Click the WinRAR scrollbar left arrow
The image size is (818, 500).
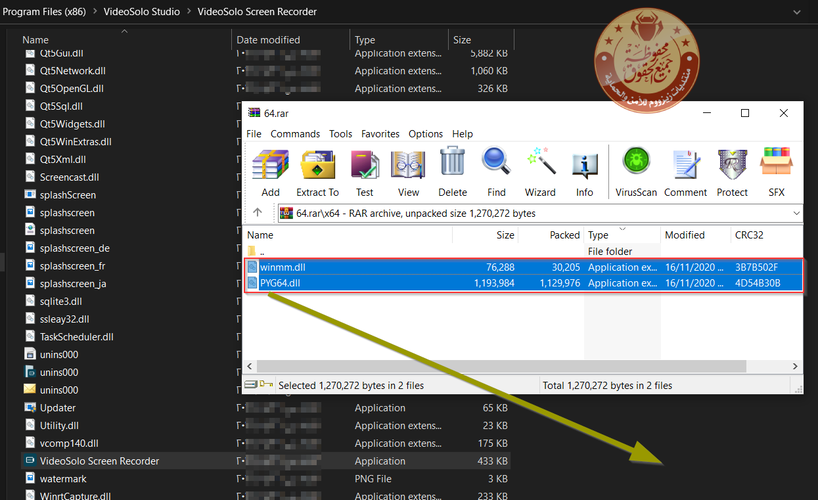coord(249,366)
